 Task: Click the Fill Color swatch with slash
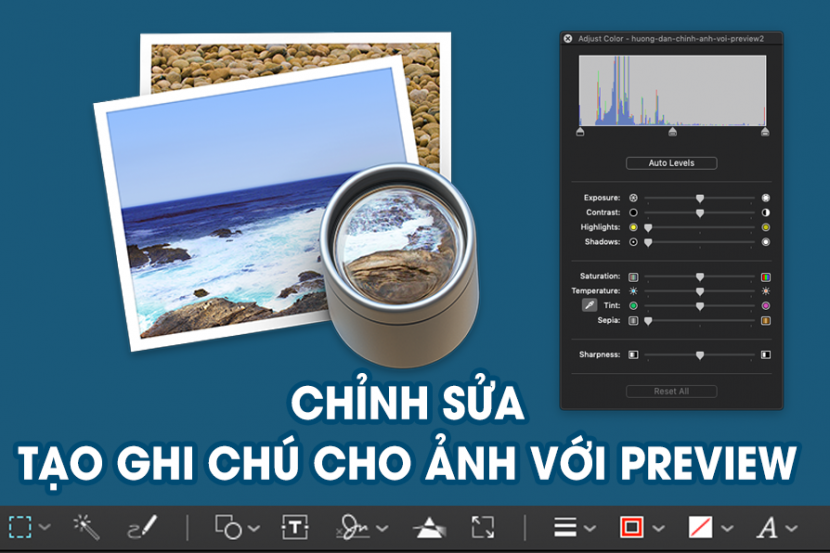click(x=700, y=527)
